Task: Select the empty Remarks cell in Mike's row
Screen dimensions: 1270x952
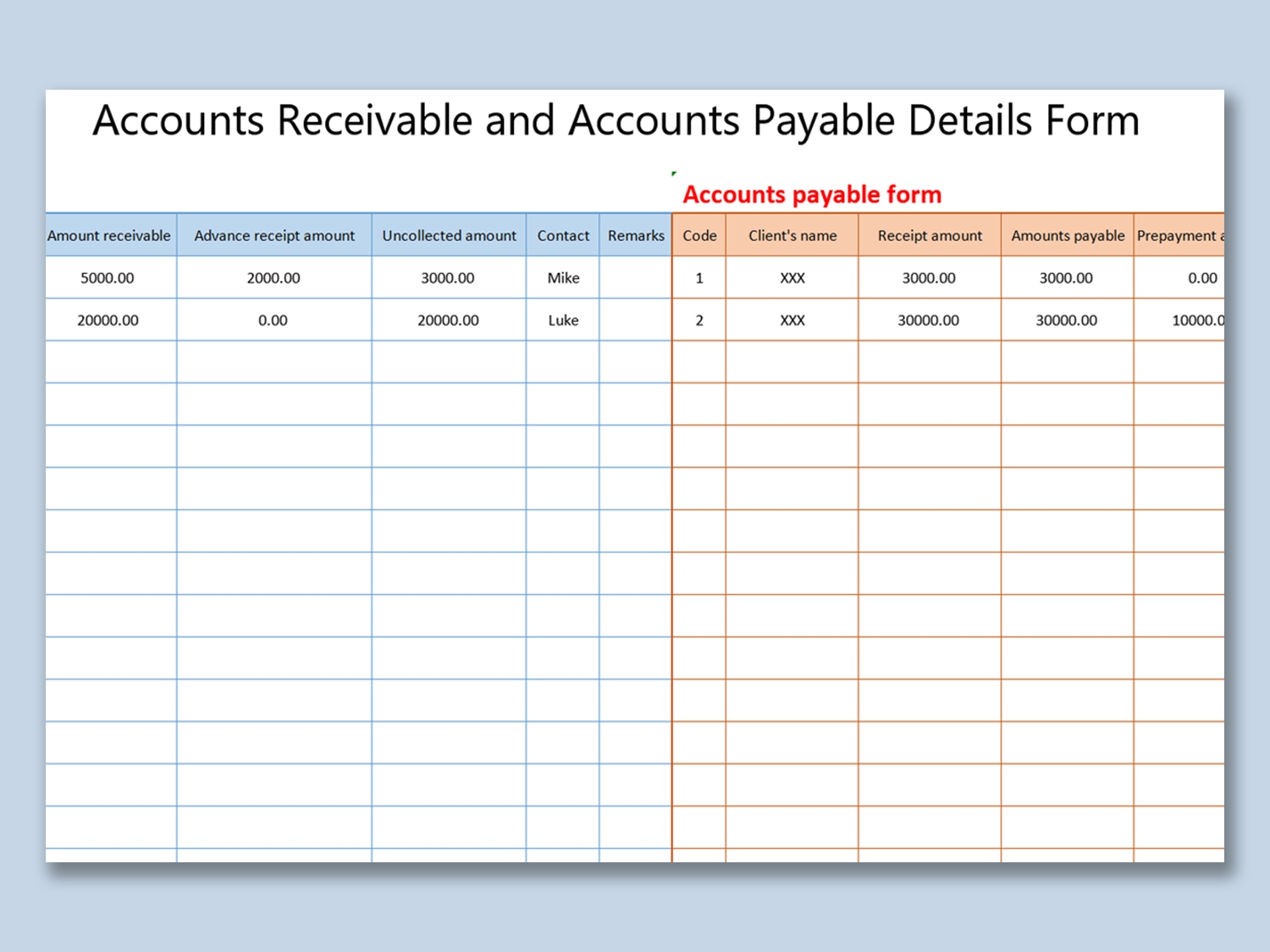Action: (636, 278)
